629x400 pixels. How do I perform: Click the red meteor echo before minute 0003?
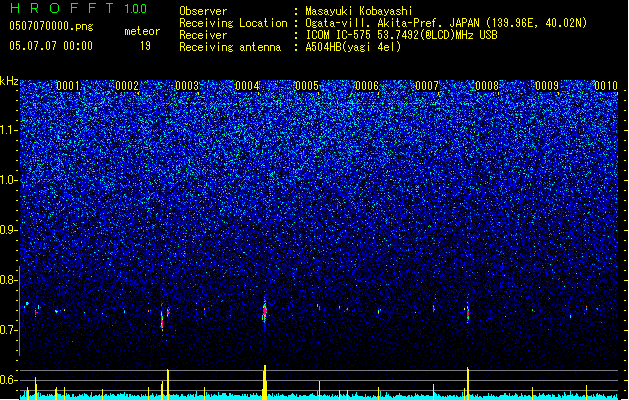tap(162, 320)
